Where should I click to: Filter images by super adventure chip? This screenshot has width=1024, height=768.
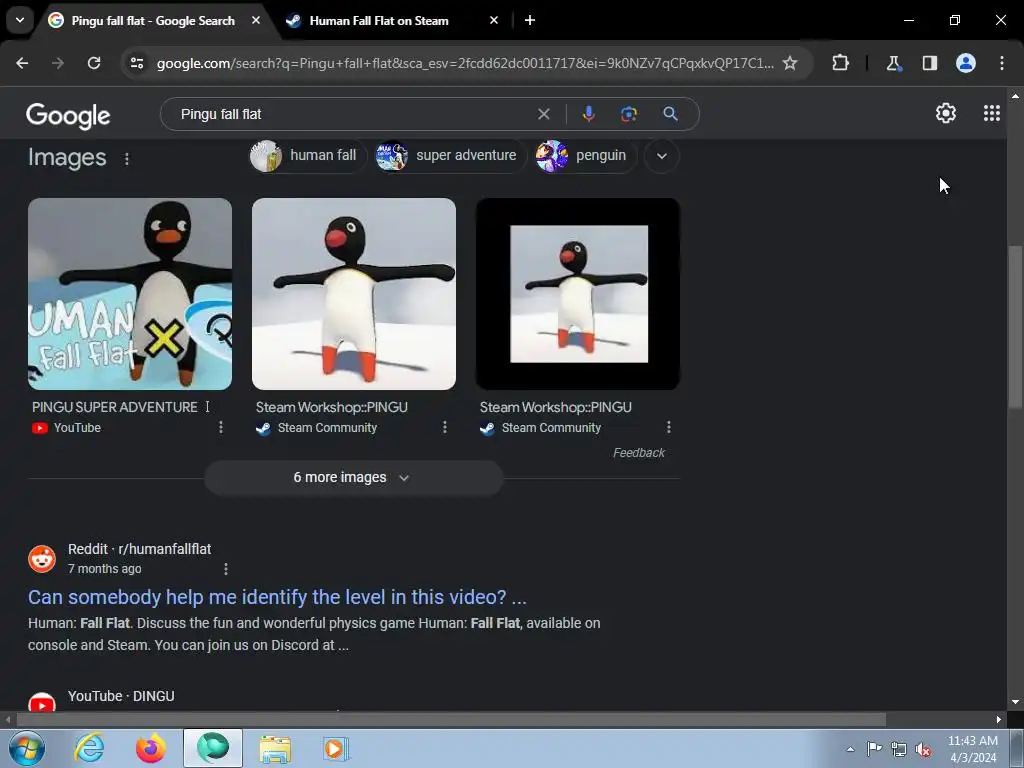[x=451, y=155]
